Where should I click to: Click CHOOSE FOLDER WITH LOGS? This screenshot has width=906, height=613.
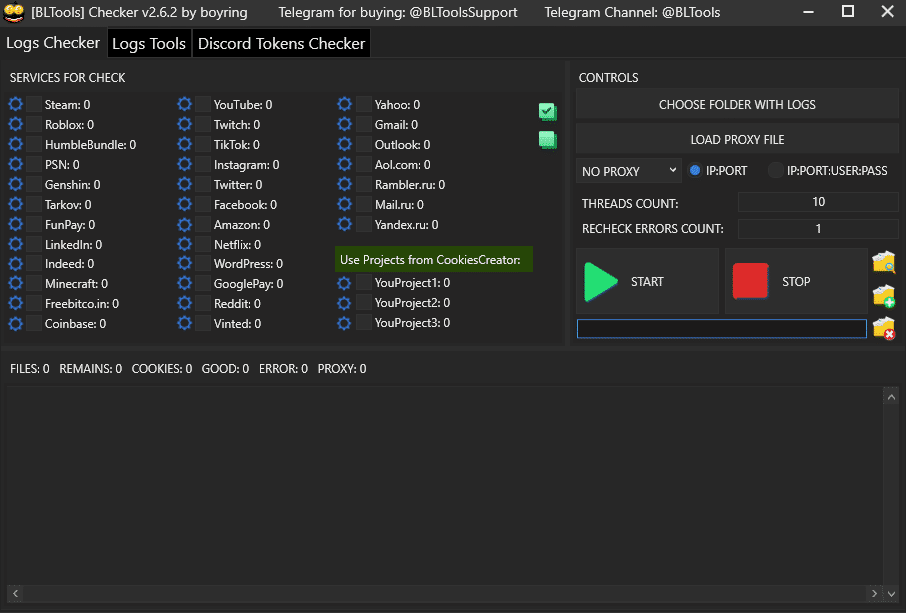point(736,104)
